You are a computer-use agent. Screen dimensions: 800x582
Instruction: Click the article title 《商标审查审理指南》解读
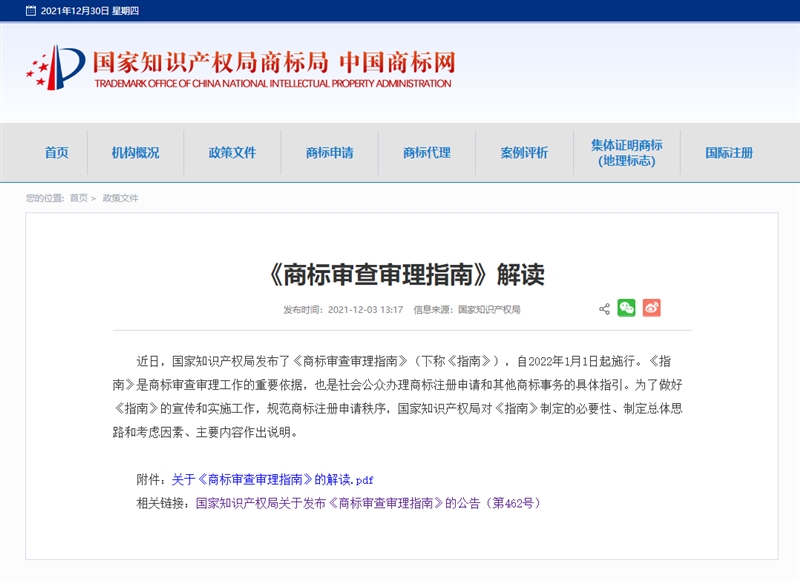[x=407, y=274]
